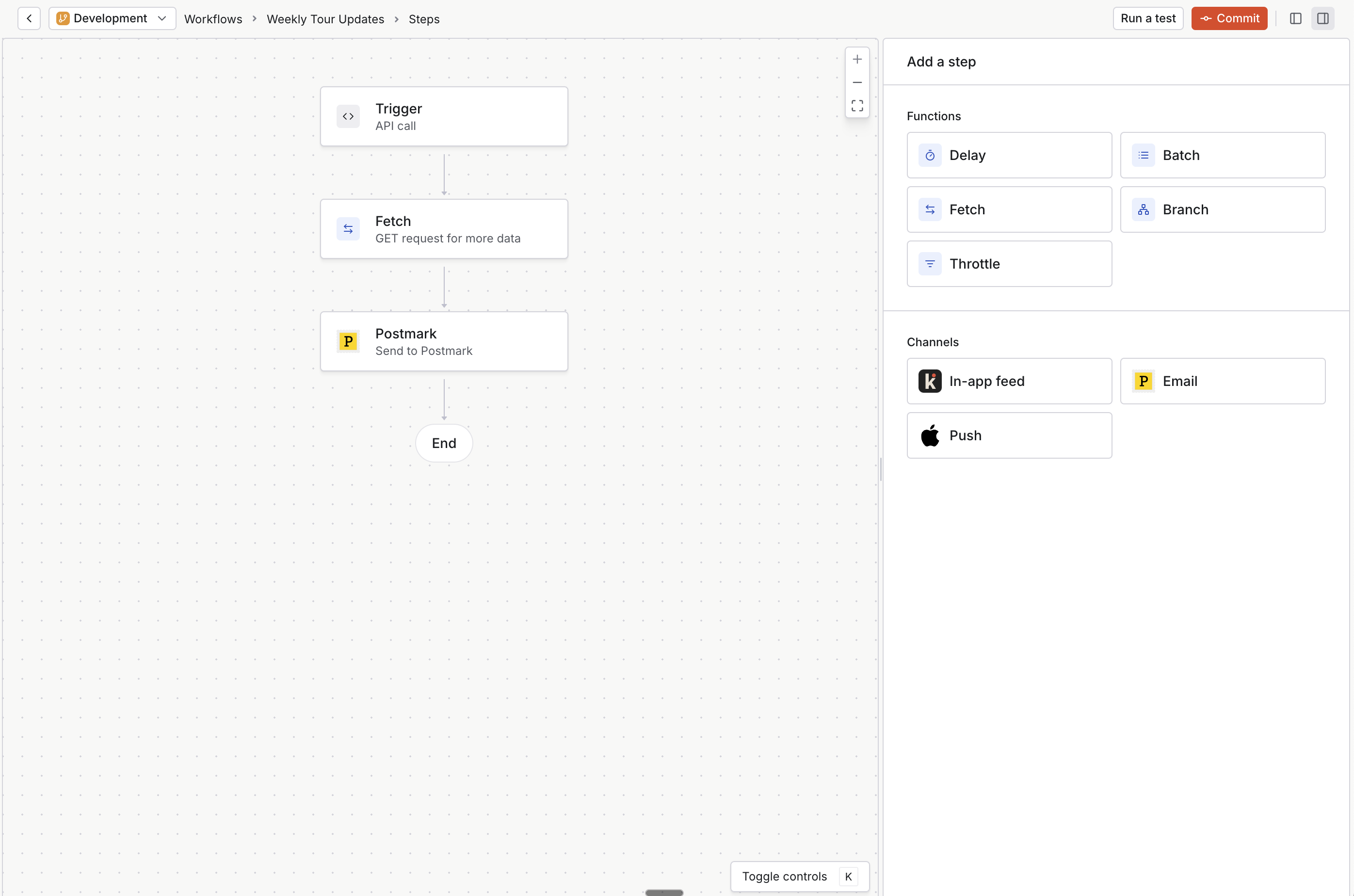Select the Postmark step node

(444, 341)
